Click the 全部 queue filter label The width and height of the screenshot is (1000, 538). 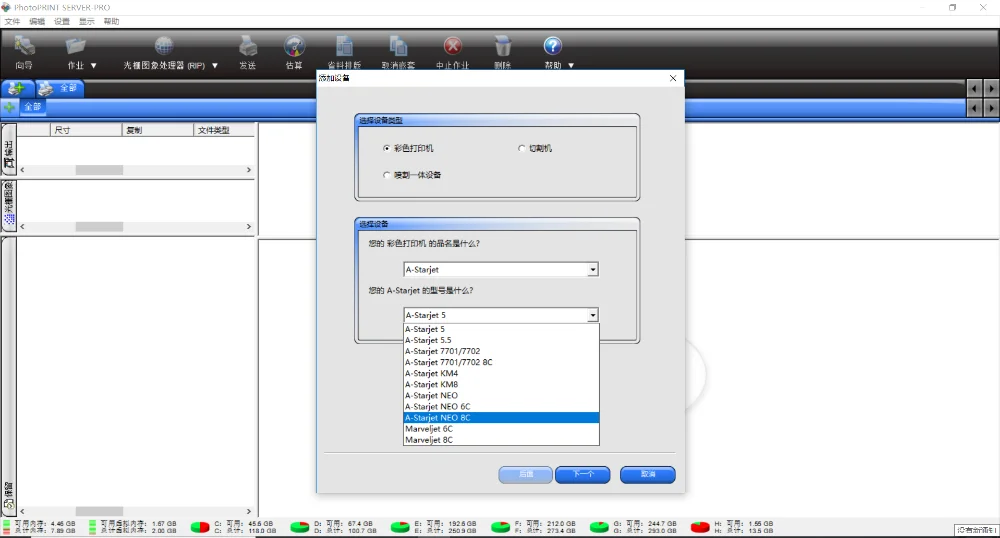click(33, 107)
